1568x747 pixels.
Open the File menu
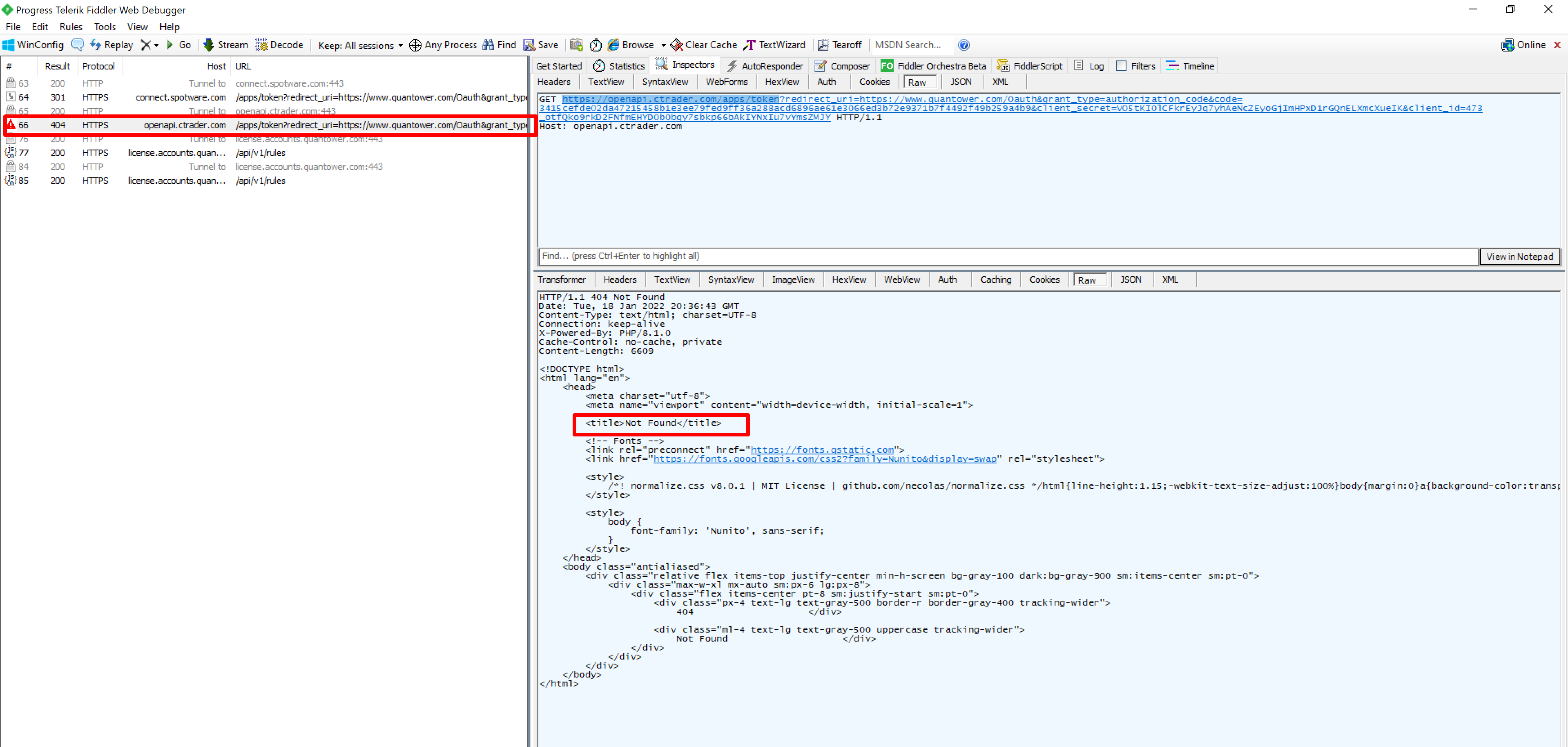[13, 27]
